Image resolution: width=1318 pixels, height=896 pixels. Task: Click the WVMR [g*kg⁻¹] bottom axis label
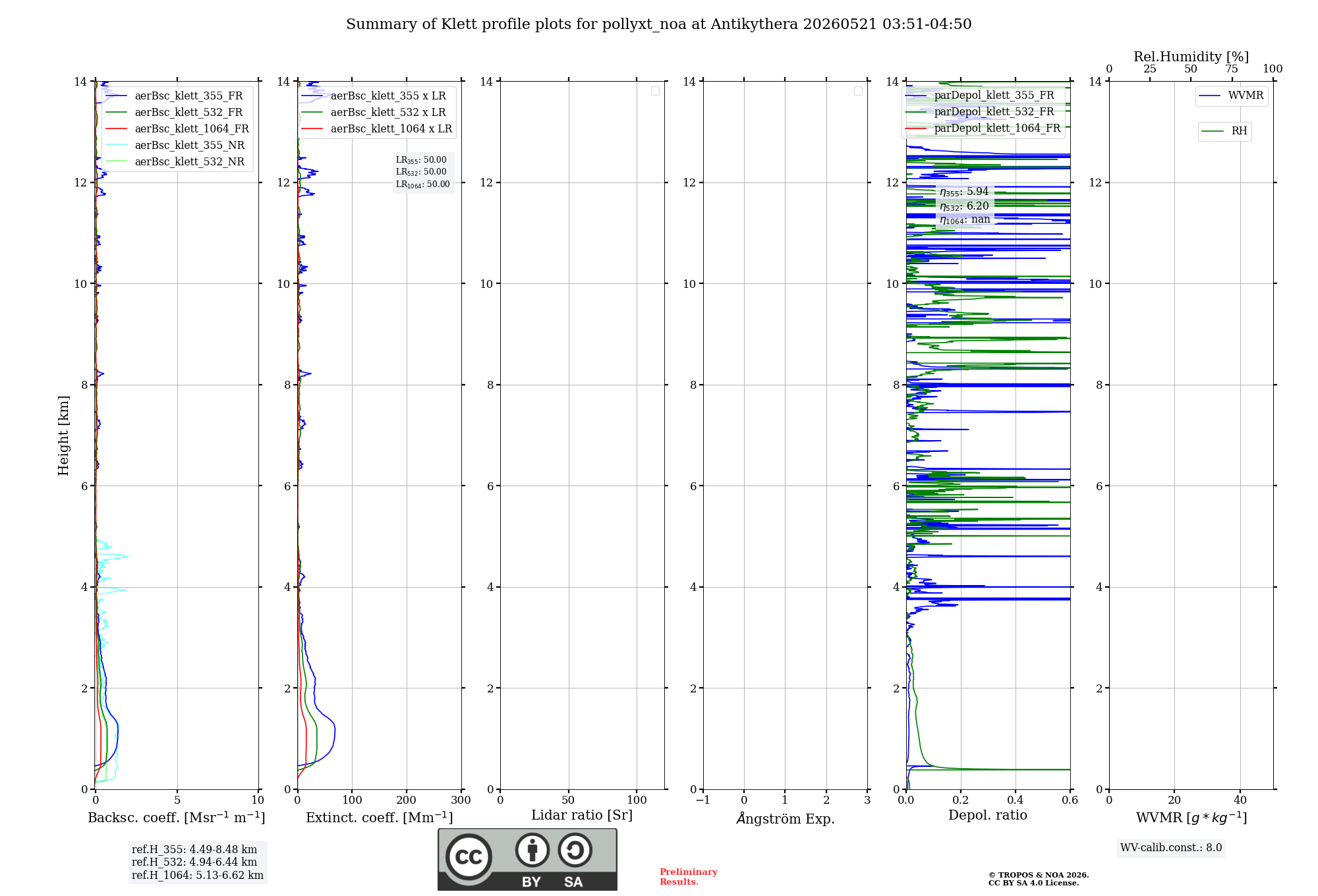point(1191,818)
